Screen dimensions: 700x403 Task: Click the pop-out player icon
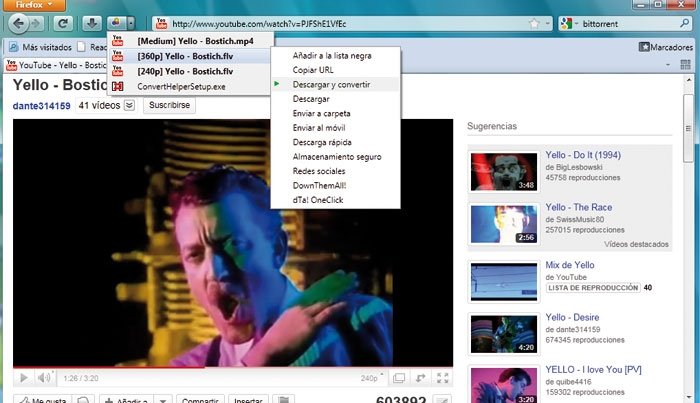click(421, 378)
